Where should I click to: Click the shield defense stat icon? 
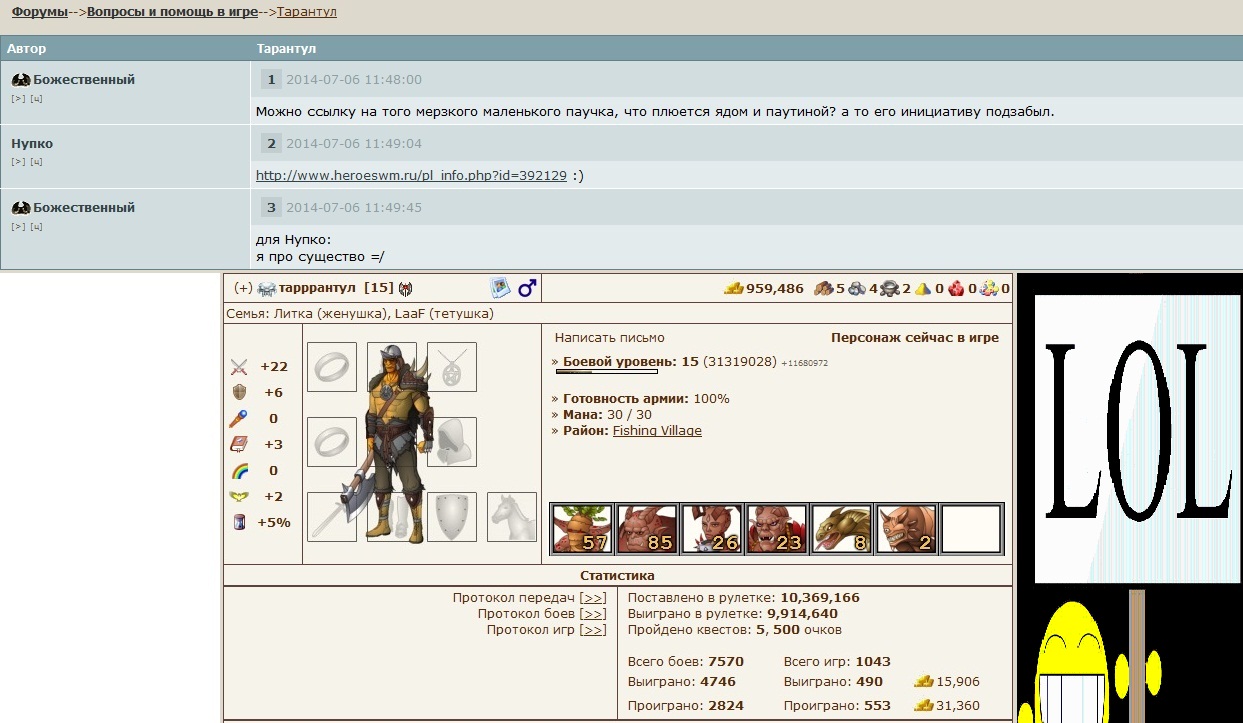click(x=239, y=393)
